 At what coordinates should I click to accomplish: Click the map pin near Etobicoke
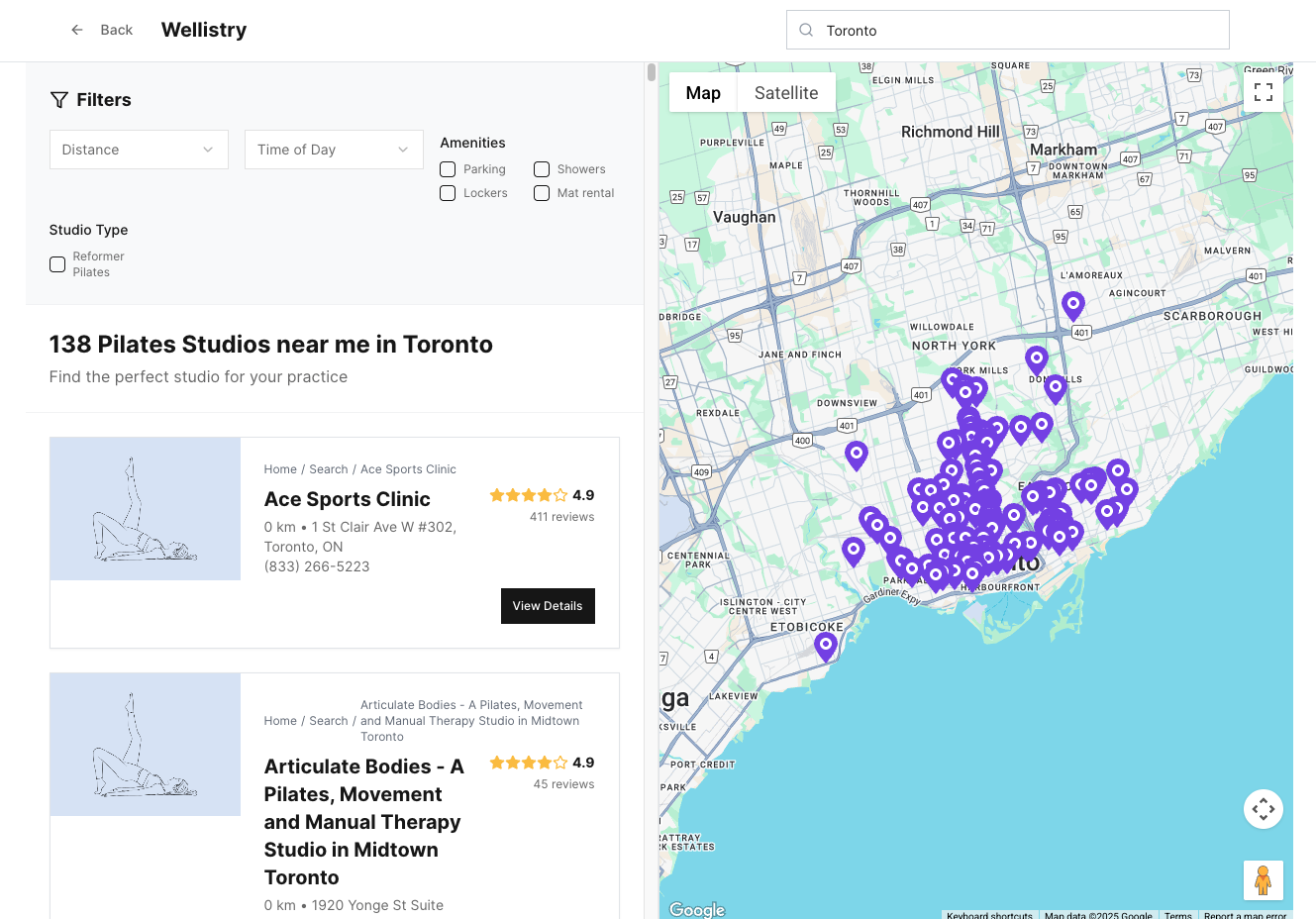tap(826, 647)
